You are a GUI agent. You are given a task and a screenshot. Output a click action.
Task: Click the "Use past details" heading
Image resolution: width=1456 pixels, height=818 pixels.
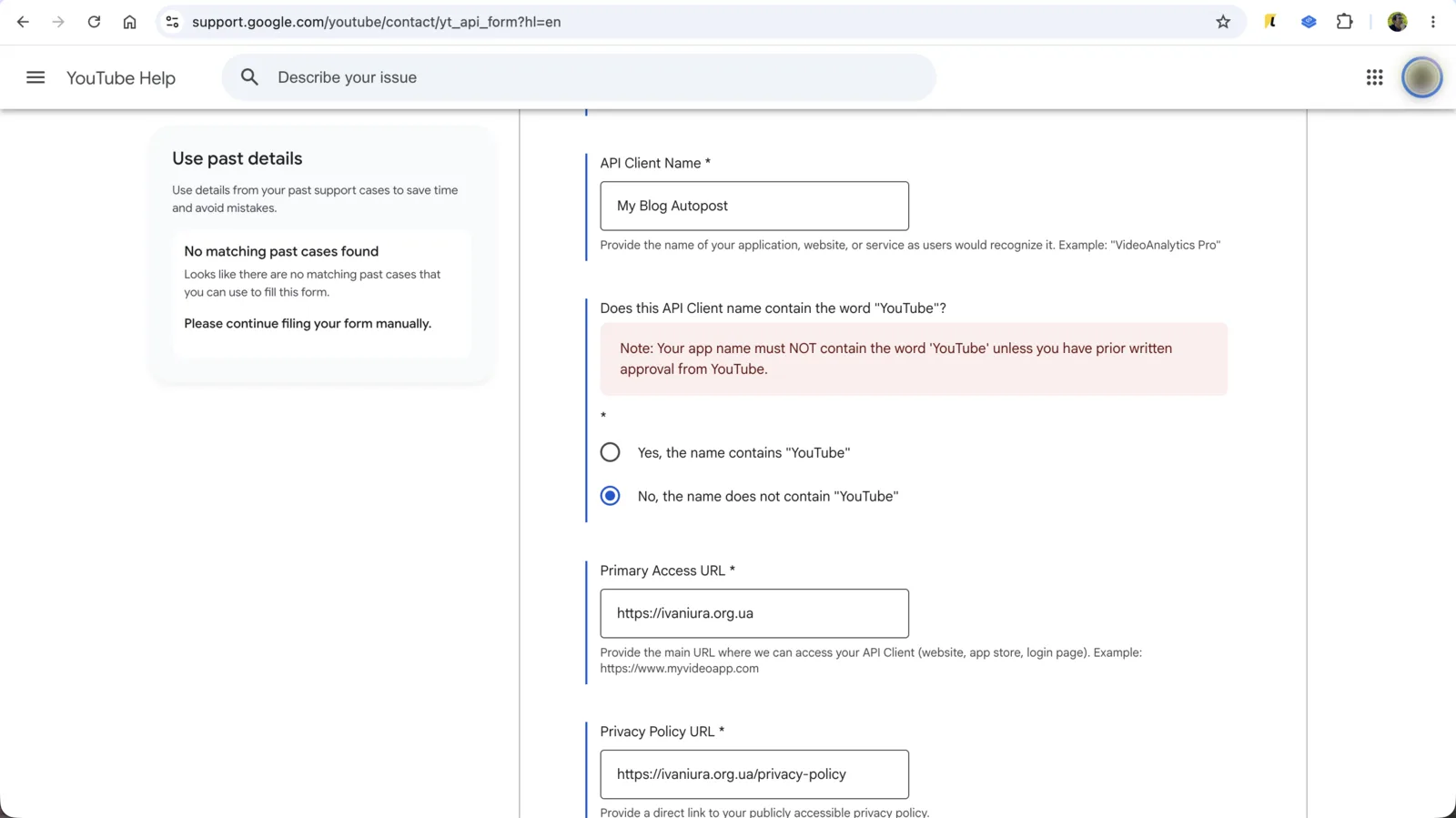coord(238,158)
